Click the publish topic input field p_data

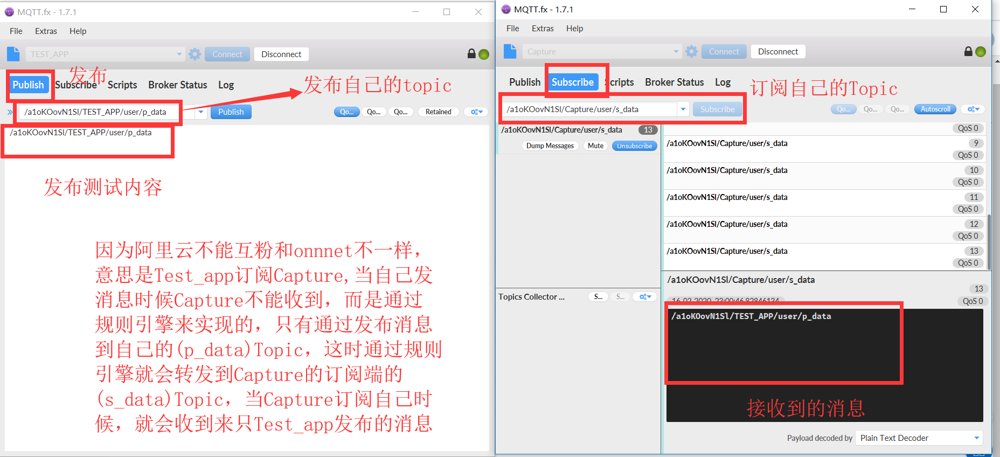tap(107, 112)
